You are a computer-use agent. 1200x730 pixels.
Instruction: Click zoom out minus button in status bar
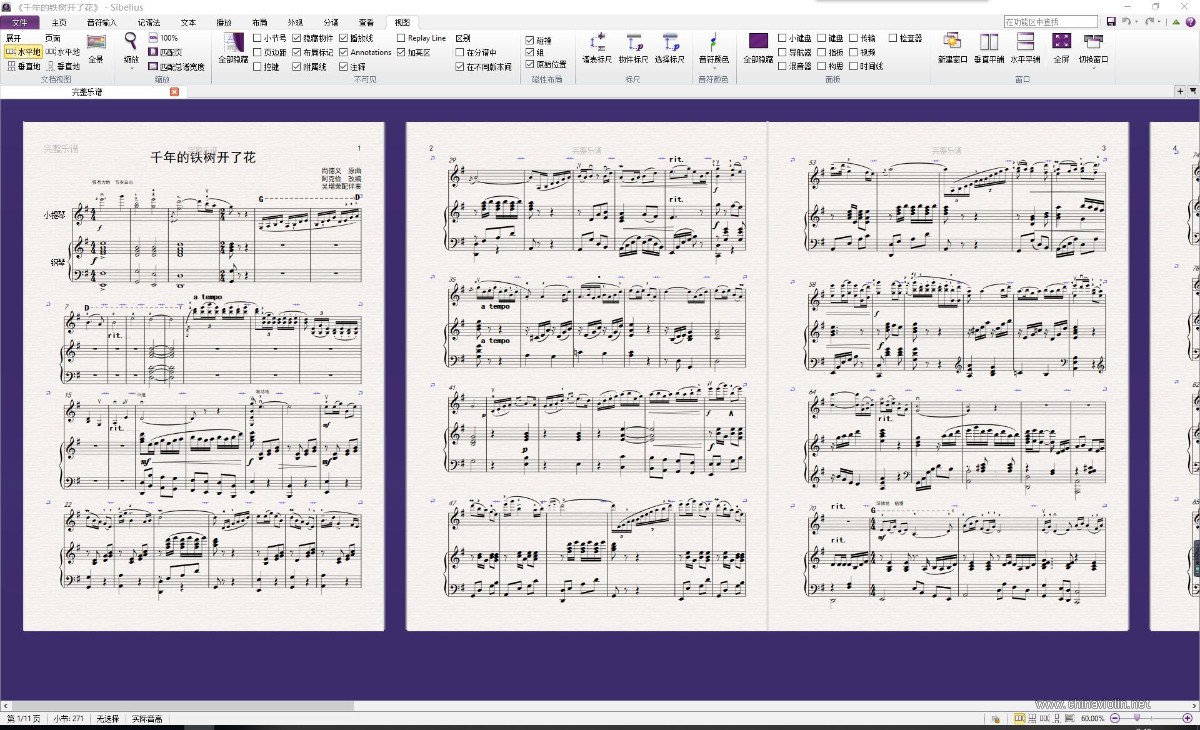pyautogui.click(x=1115, y=718)
